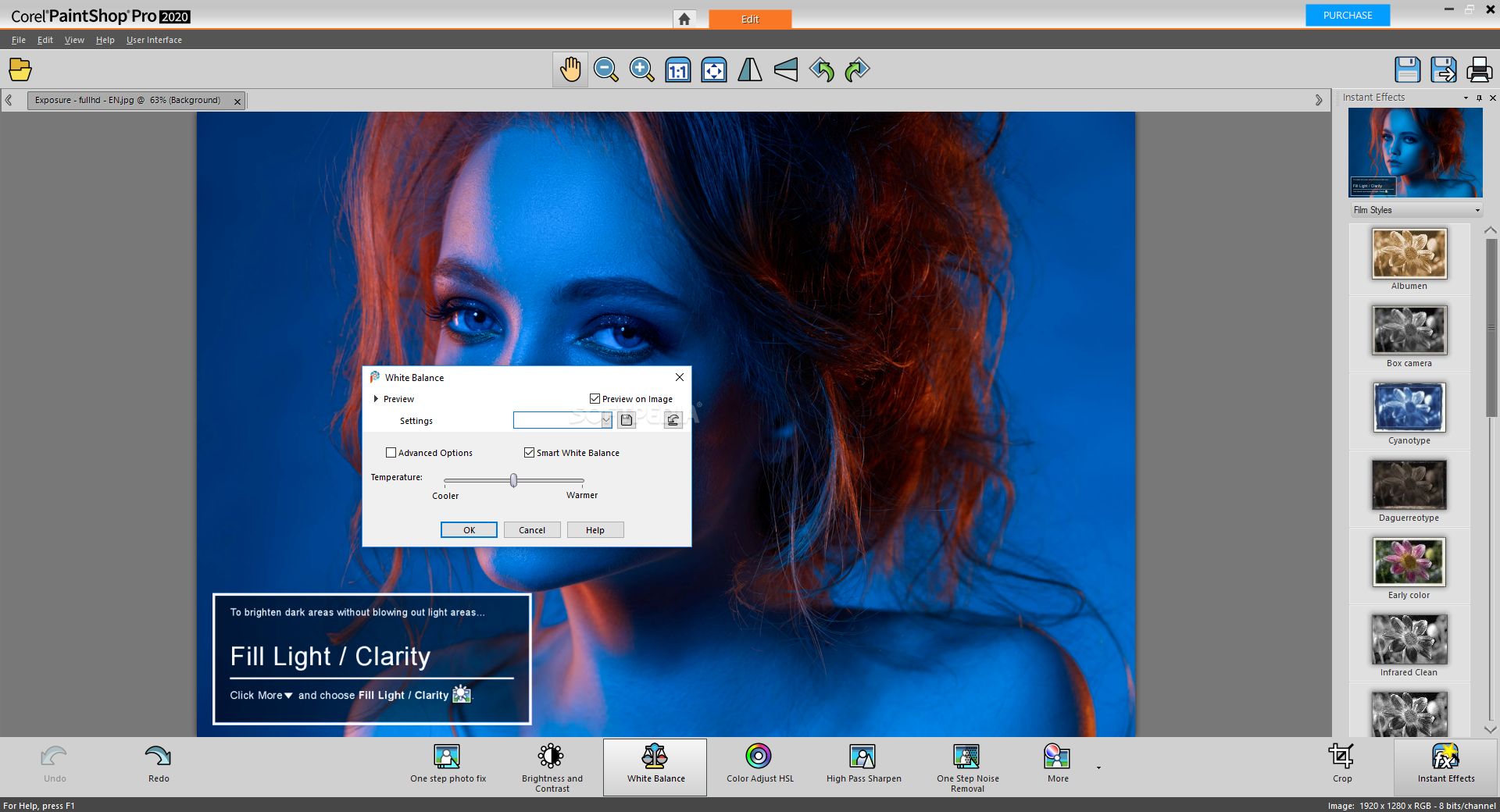Disable Smart White Balance
Screen dimensions: 1500x812
coord(528,453)
